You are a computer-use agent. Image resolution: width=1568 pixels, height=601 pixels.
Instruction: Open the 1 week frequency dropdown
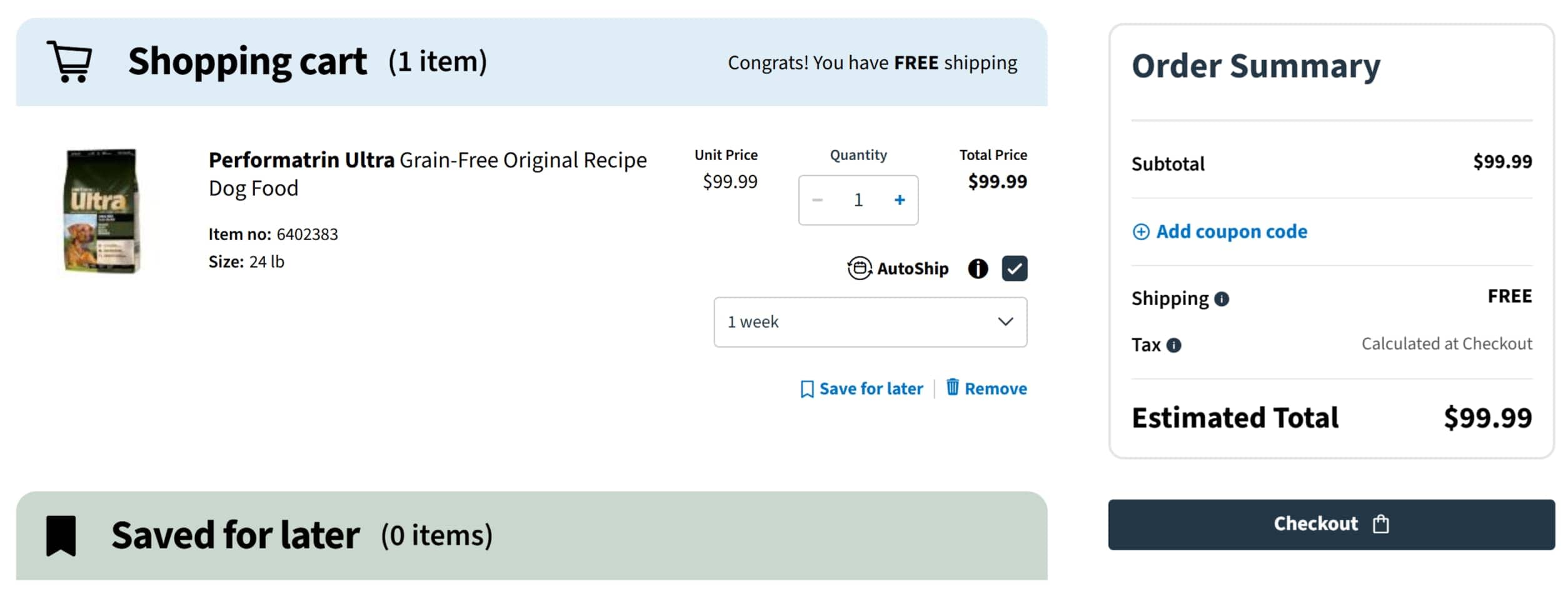click(869, 322)
